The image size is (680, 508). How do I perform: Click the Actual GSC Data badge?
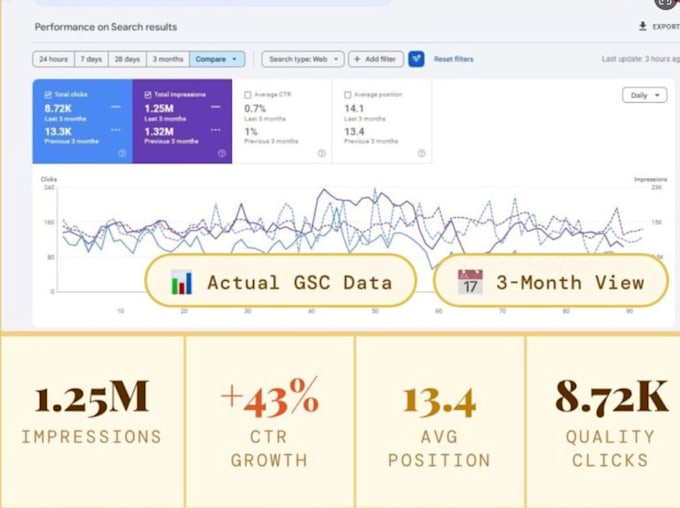tap(281, 281)
